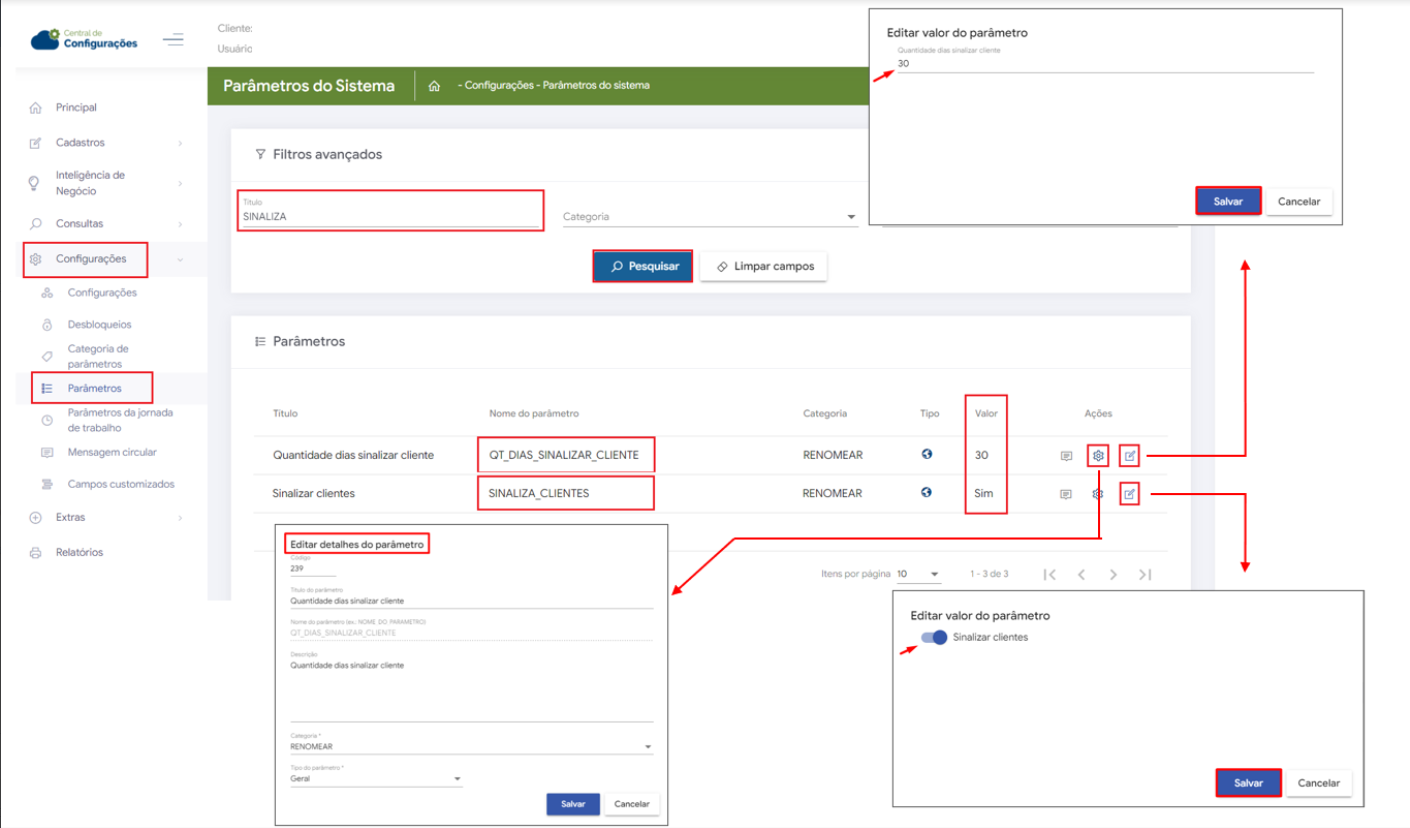Open Relatórios in the sidebar
The width and height of the screenshot is (1410, 828).
pyautogui.click(x=79, y=552)
